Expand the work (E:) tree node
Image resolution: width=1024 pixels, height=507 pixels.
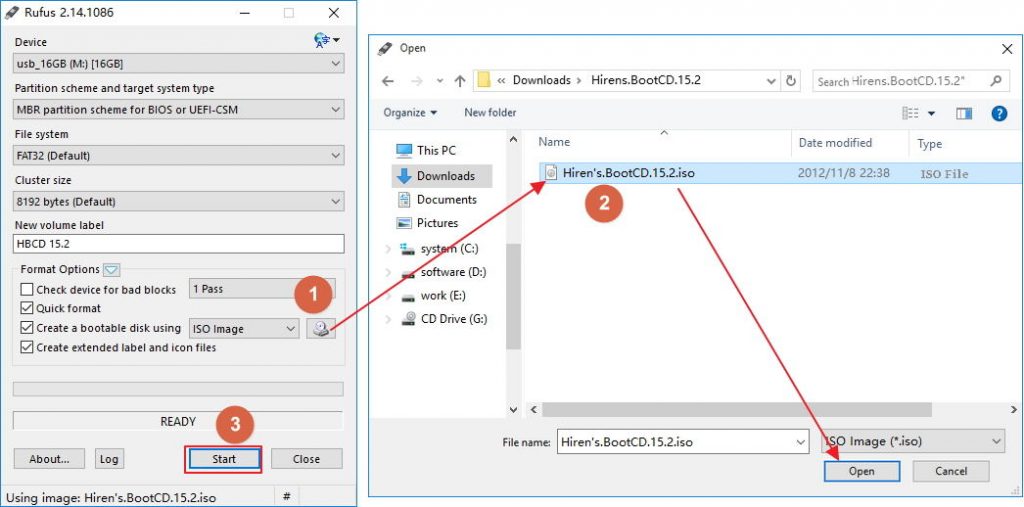coord(389,296)
